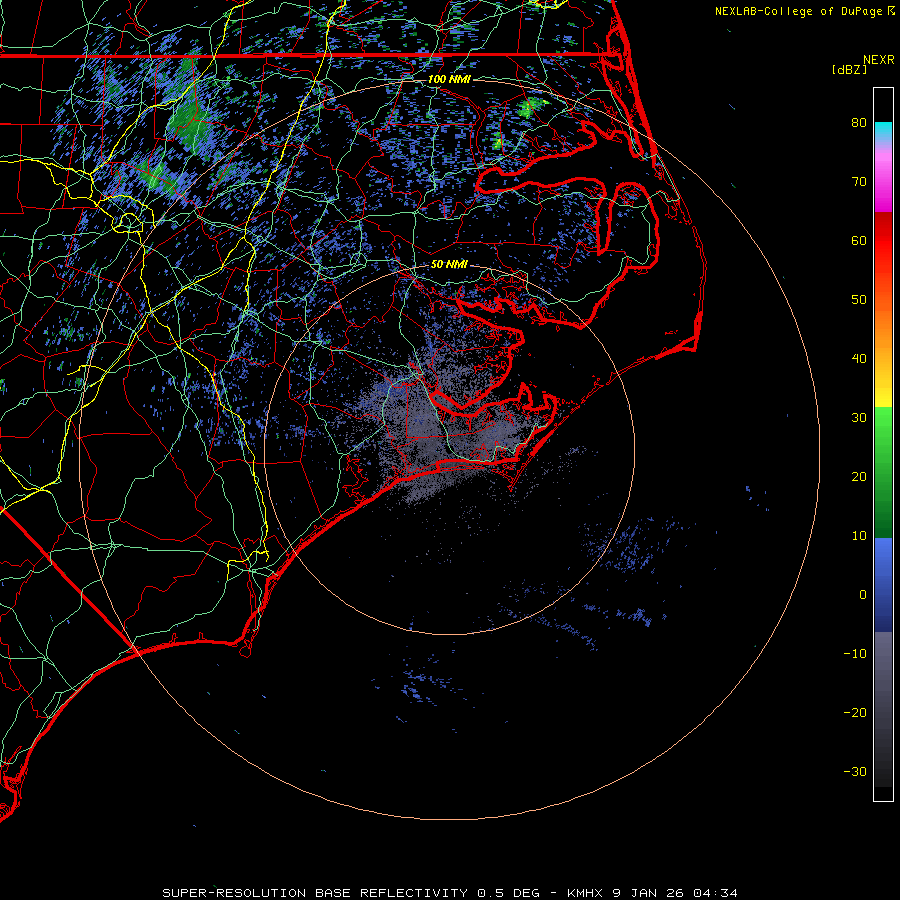Click the -30 dBZ scale value
The height and width of the screenshot is (900, 900).
[855, 772]
